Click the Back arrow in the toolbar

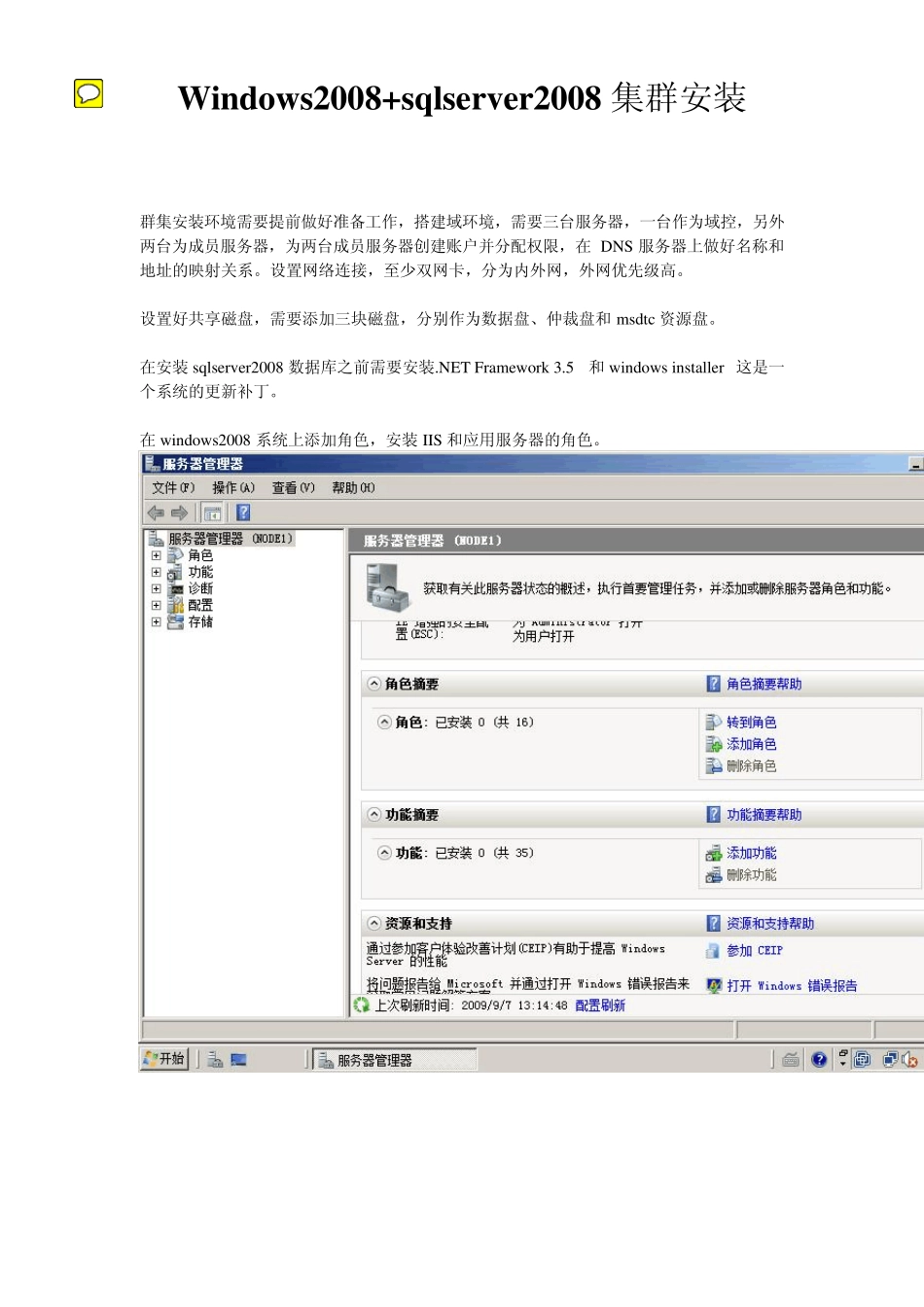(156, 512)
